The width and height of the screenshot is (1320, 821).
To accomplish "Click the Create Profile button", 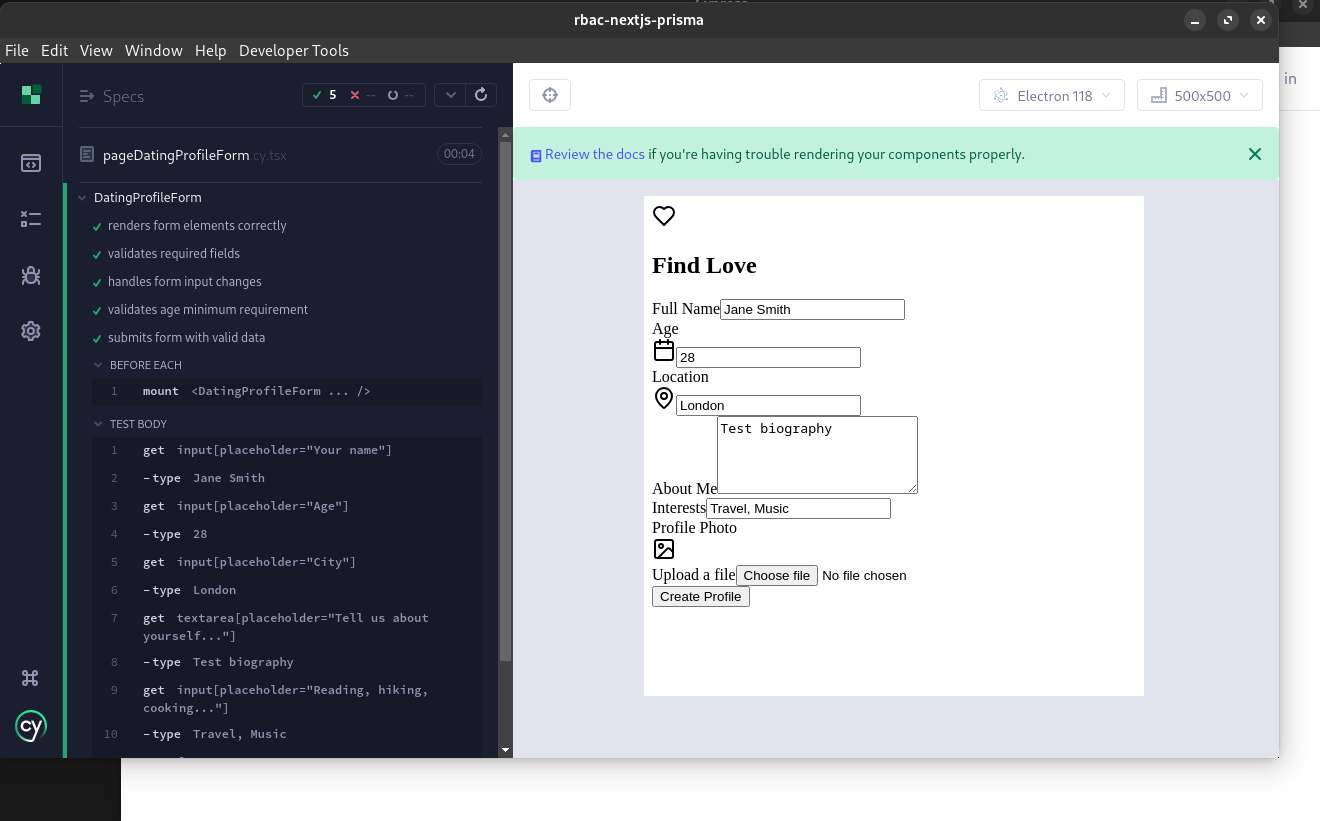I will (x=701, y=596).
